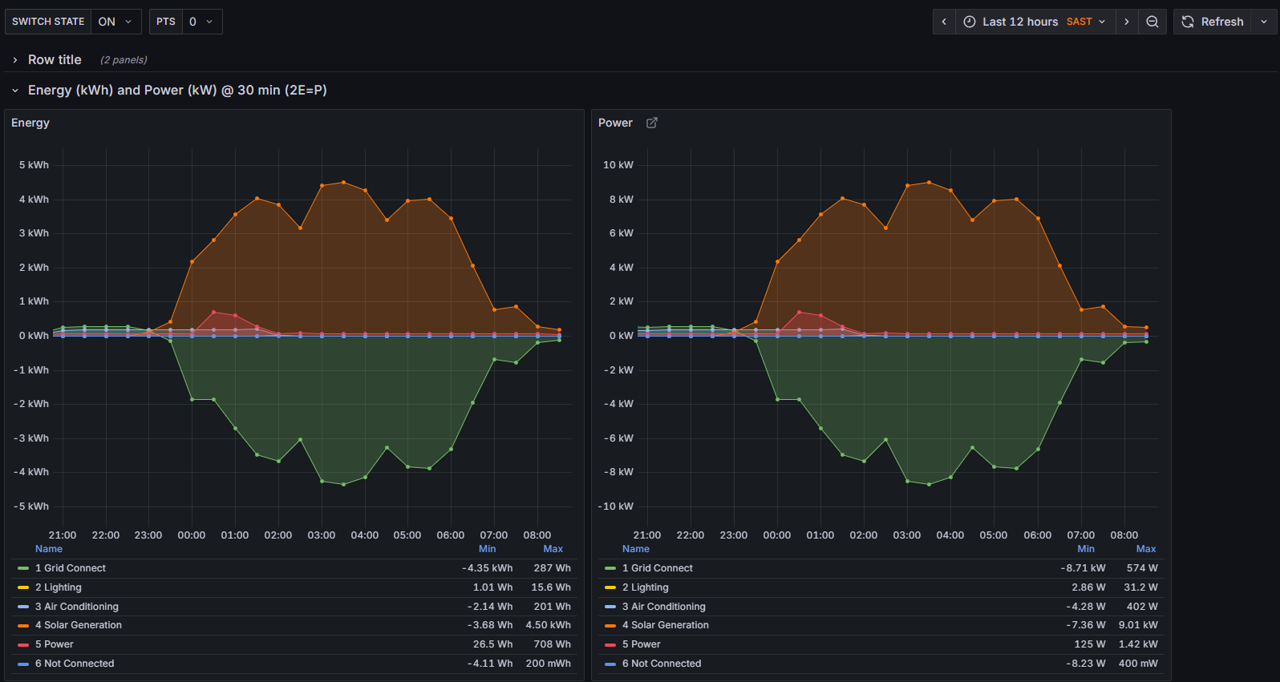Open the Power panel external link icon
The image size is (1280, 682).
click(652, 123)
